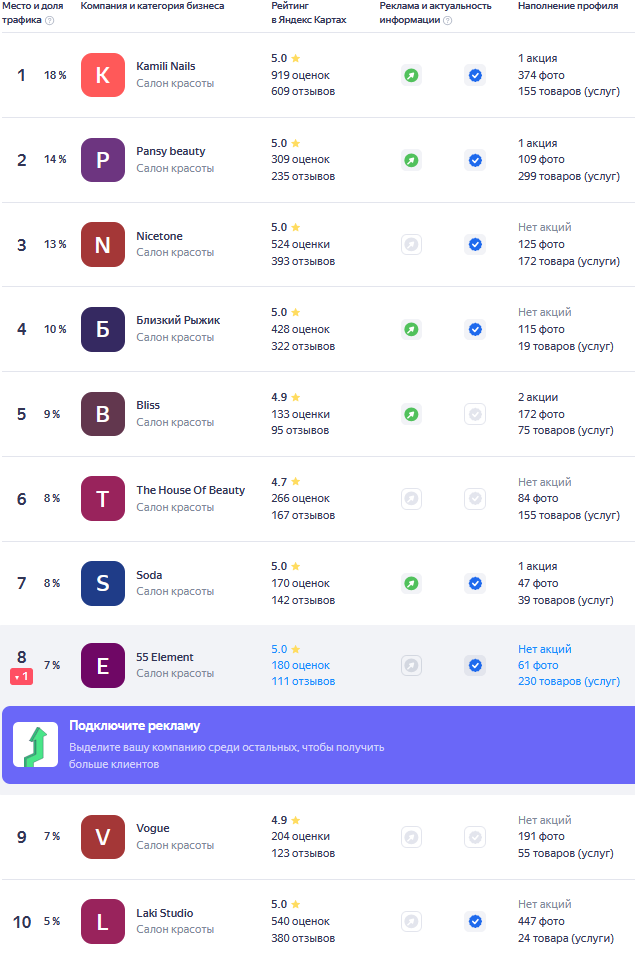Screen dimensions: 635x960
Task: Click the help icon next to "информации" header
Action: 448,20
